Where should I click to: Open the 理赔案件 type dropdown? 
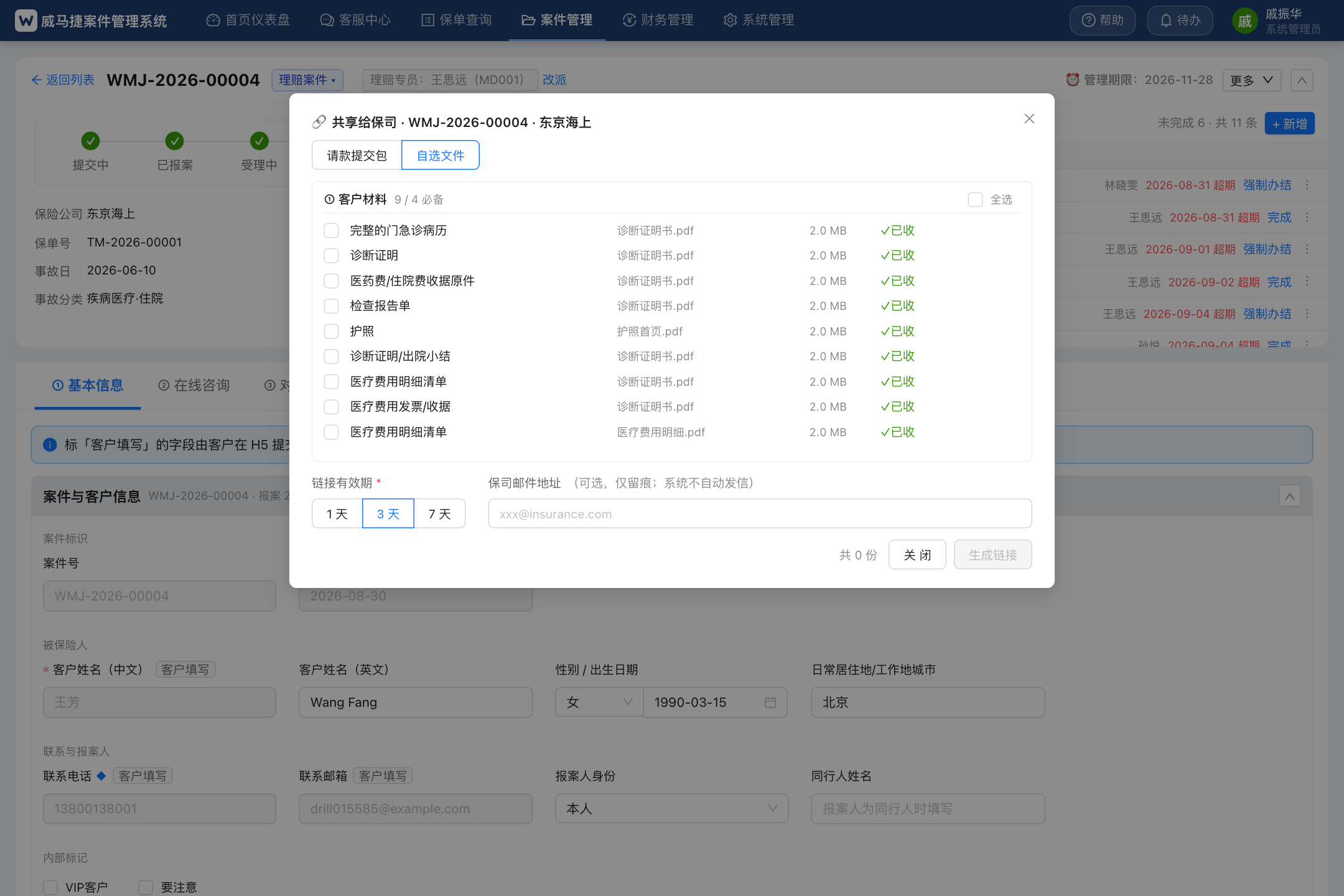[307, 80]
